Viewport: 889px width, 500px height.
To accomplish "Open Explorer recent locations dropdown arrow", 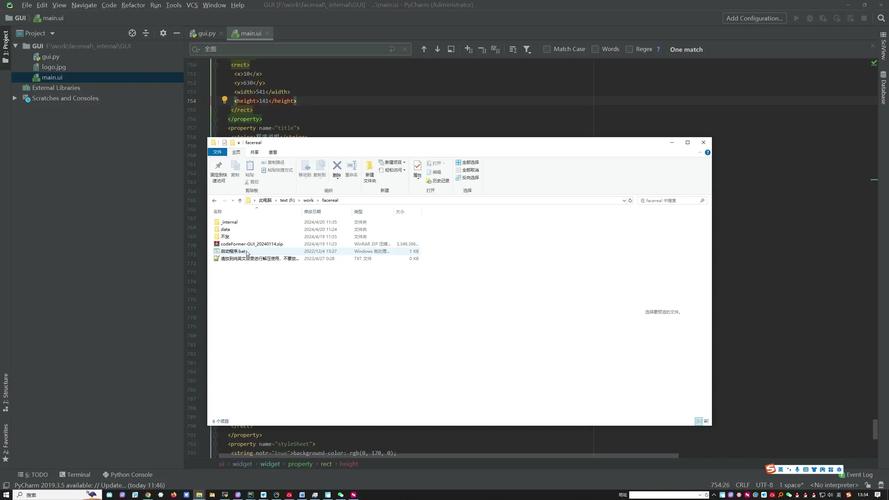I will (232, 201).
